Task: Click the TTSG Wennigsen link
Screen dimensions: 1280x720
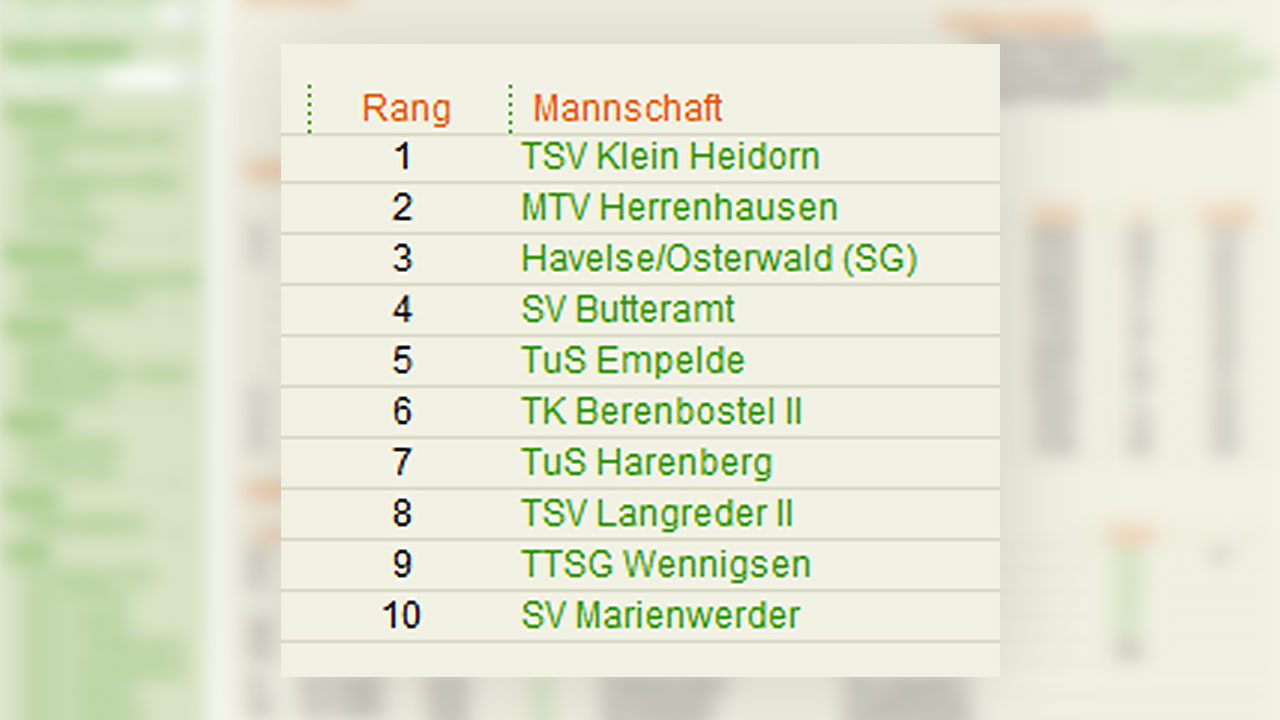Action: point(666,565)
